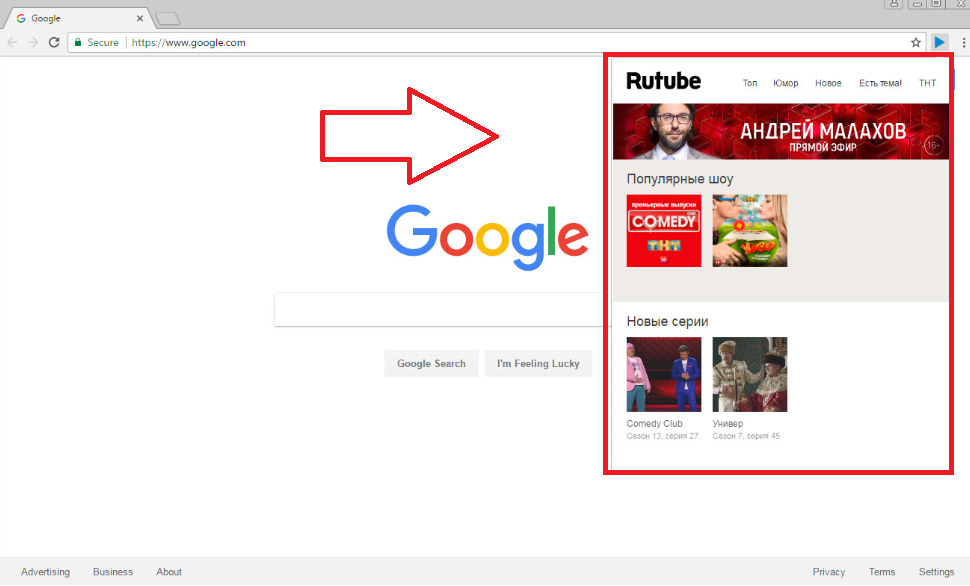Click the Chrome user profile icon
This screenshot has width=970, height=586.
(x=894, y=4)
